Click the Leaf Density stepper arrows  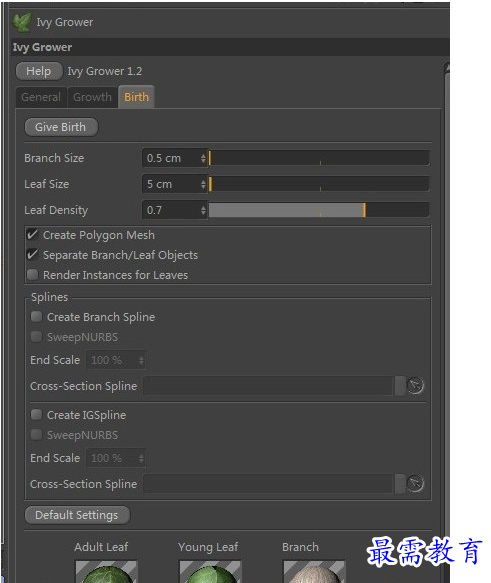pyautogui.click(x=203, y=210)
